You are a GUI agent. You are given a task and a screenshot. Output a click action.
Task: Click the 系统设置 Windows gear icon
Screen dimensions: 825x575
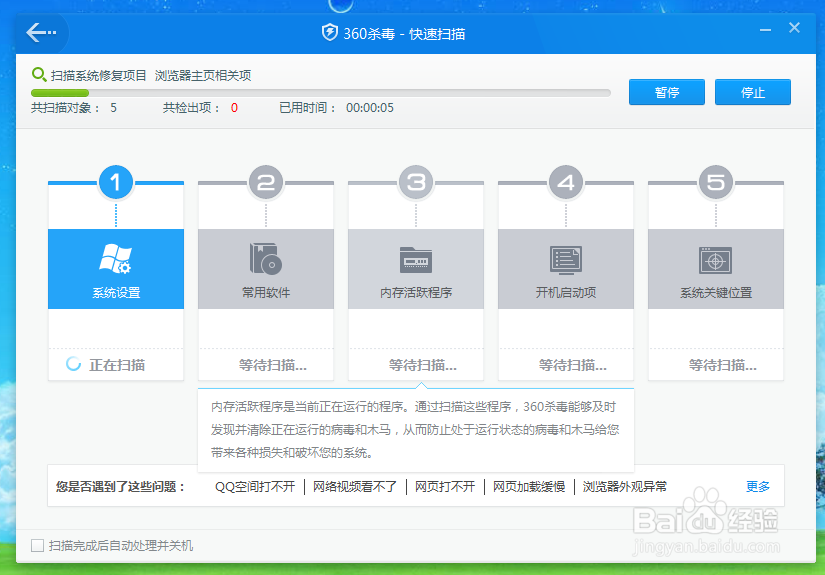pos(116,259)
